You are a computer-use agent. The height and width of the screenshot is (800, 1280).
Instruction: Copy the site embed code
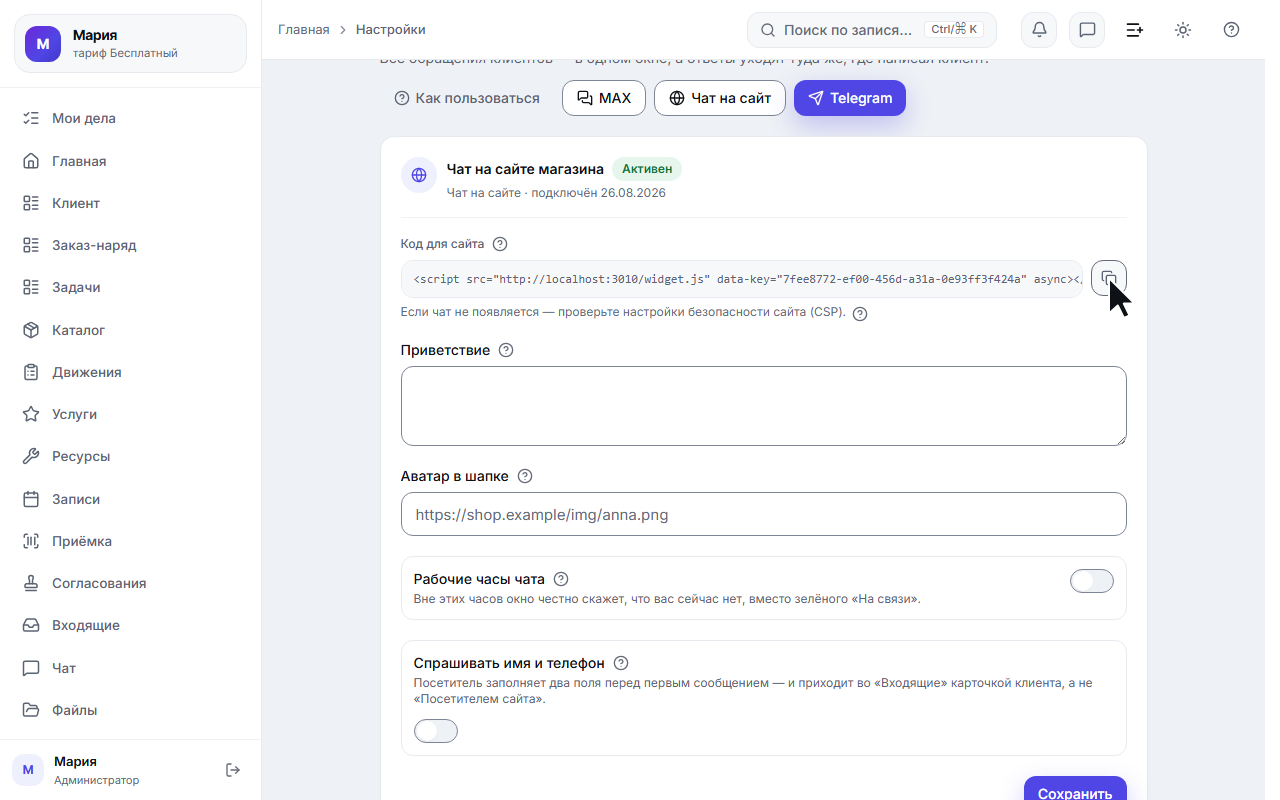(x=1109, y=278)
